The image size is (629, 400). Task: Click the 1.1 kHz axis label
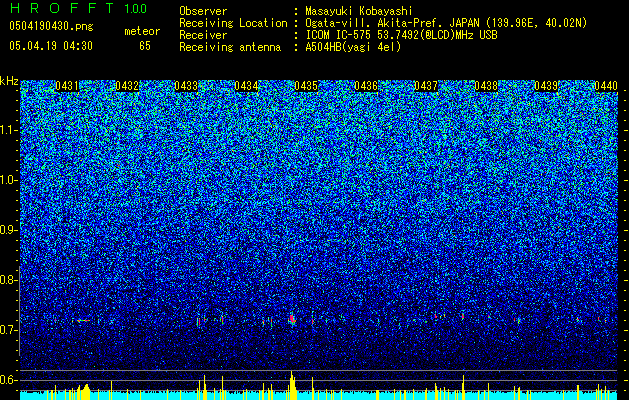8,130
